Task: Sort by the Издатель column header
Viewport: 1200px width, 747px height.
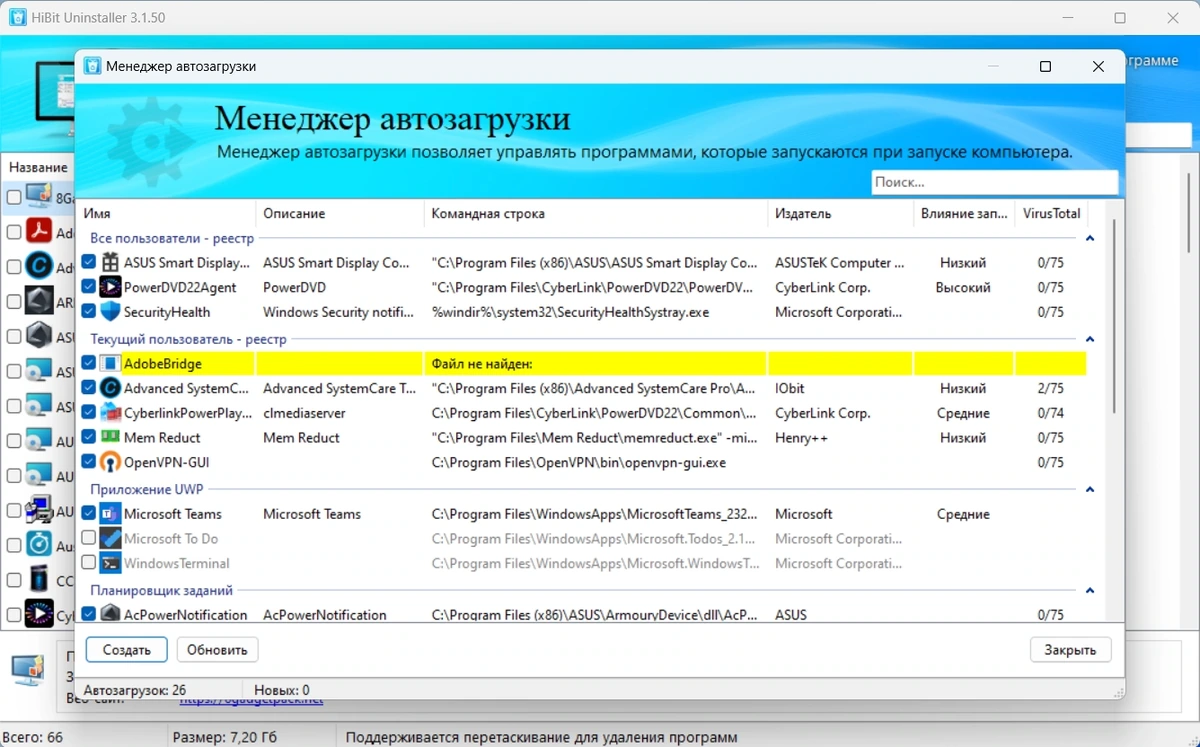Action: point(839,213)
